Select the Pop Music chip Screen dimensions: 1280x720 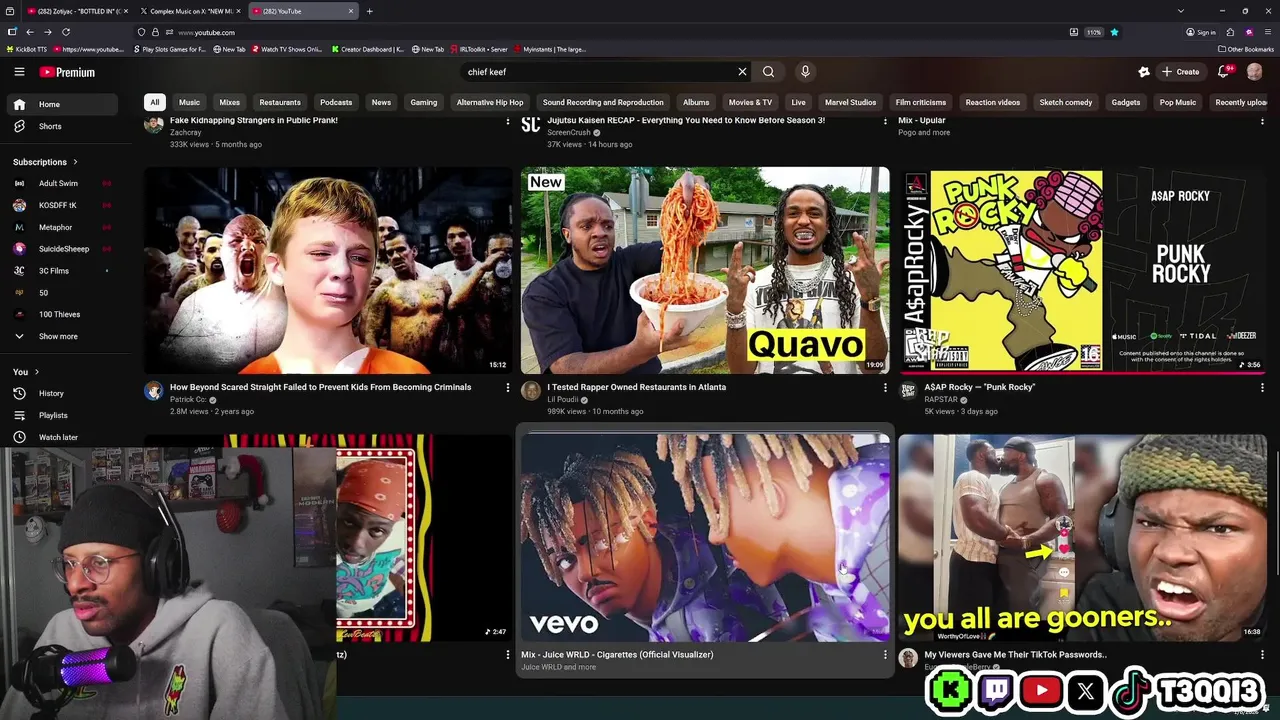[x=1178, y=102]
